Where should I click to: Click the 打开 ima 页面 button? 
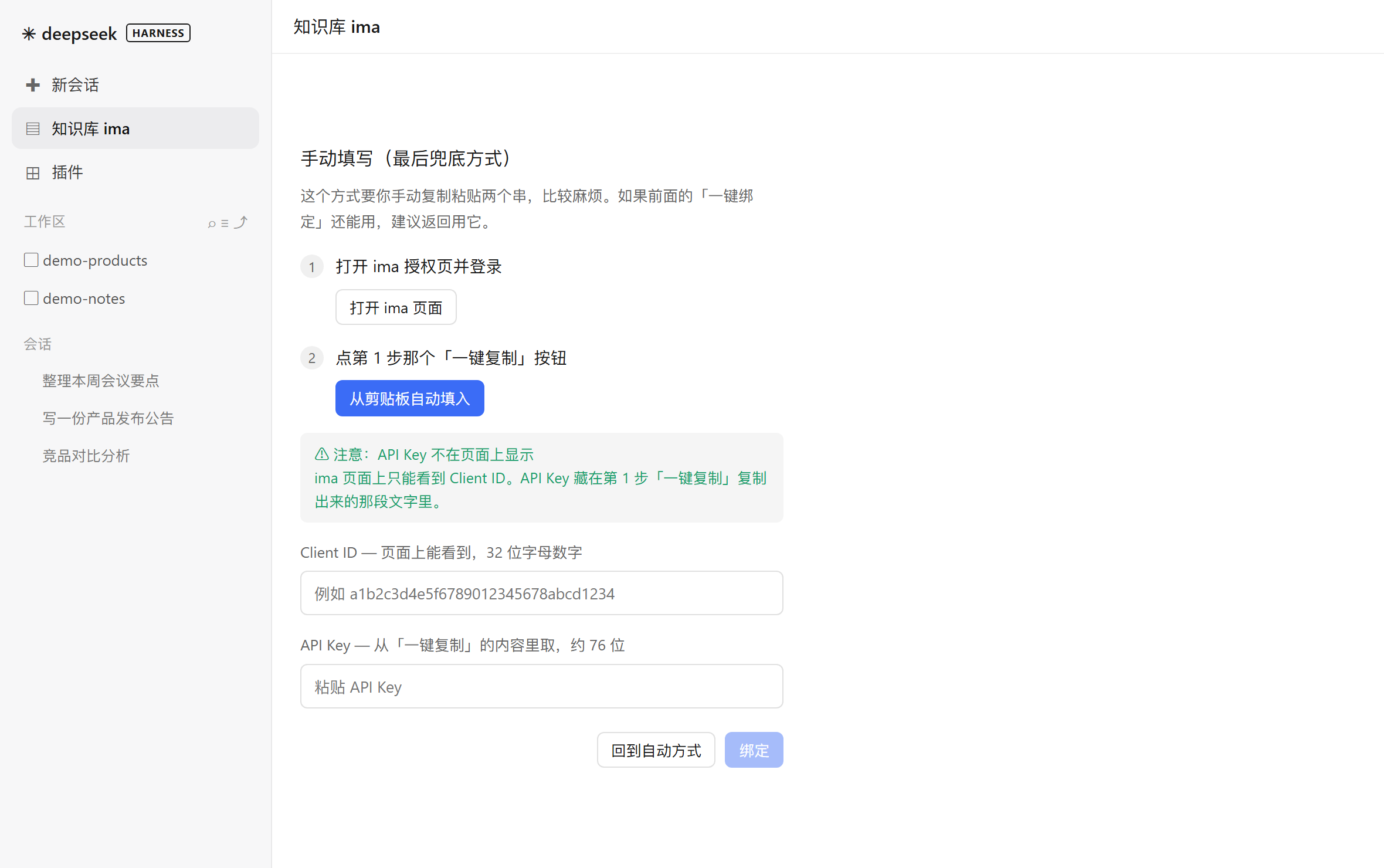[396, 307]
